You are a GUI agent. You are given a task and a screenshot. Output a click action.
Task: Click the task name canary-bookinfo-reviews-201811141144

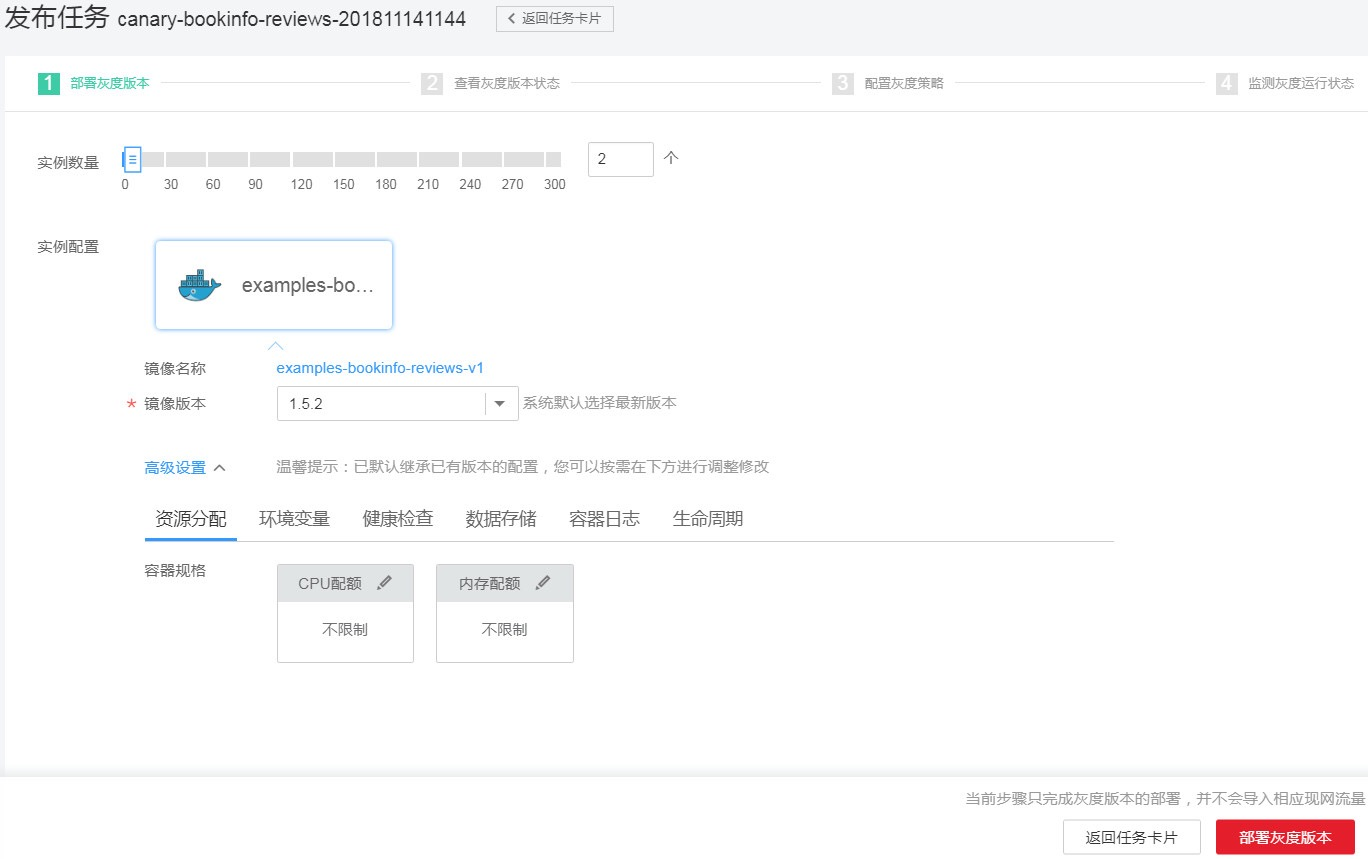292,19
